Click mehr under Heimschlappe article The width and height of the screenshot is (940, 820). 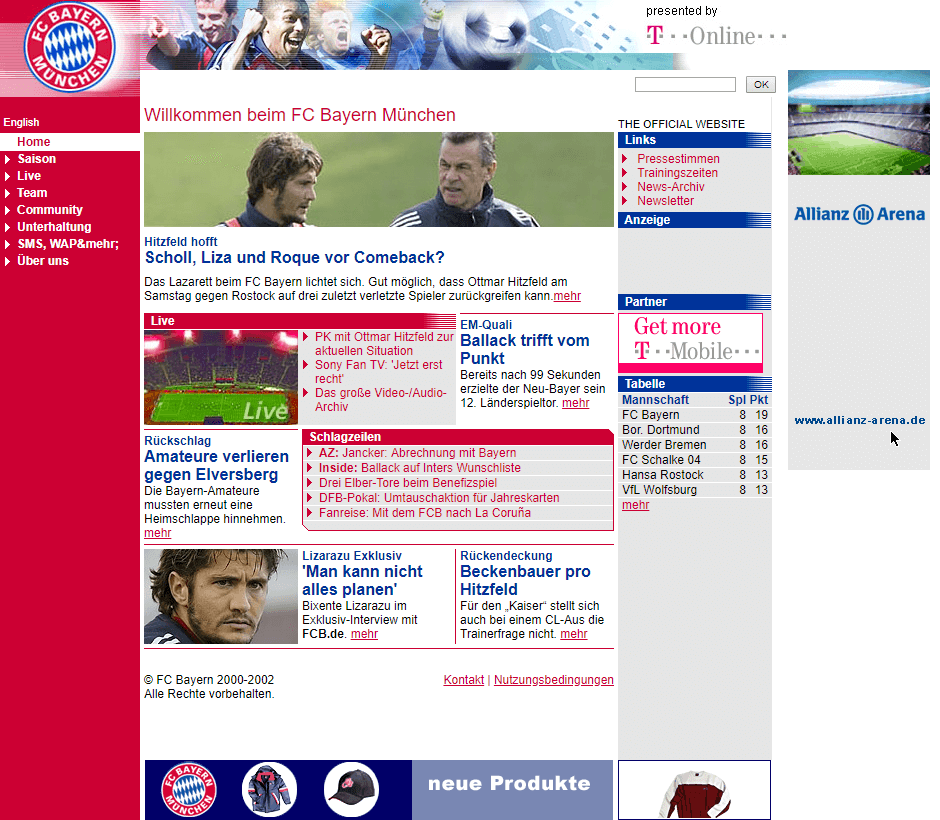coord(158,533)
